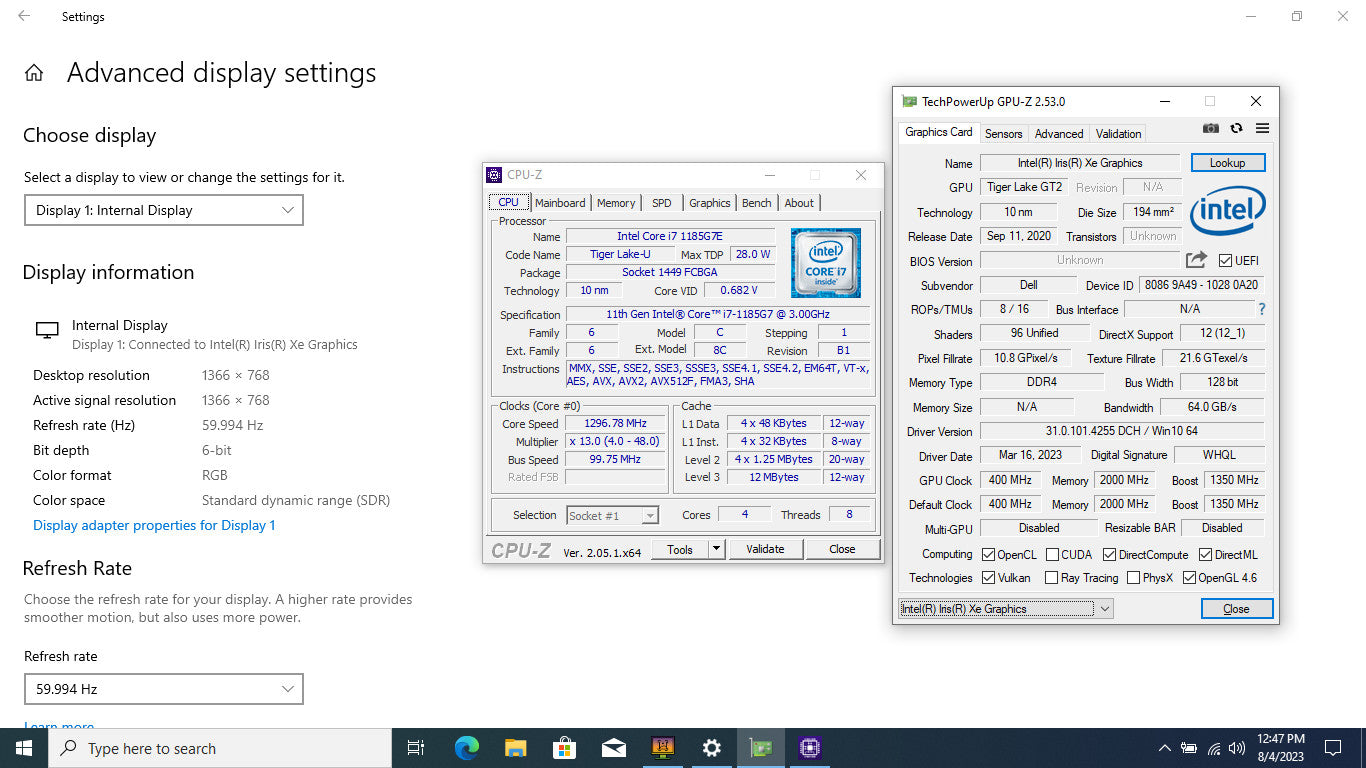Click the BIOS export share icon
The width and height of the screenshot is (1366, 768).
(1196, 260)
